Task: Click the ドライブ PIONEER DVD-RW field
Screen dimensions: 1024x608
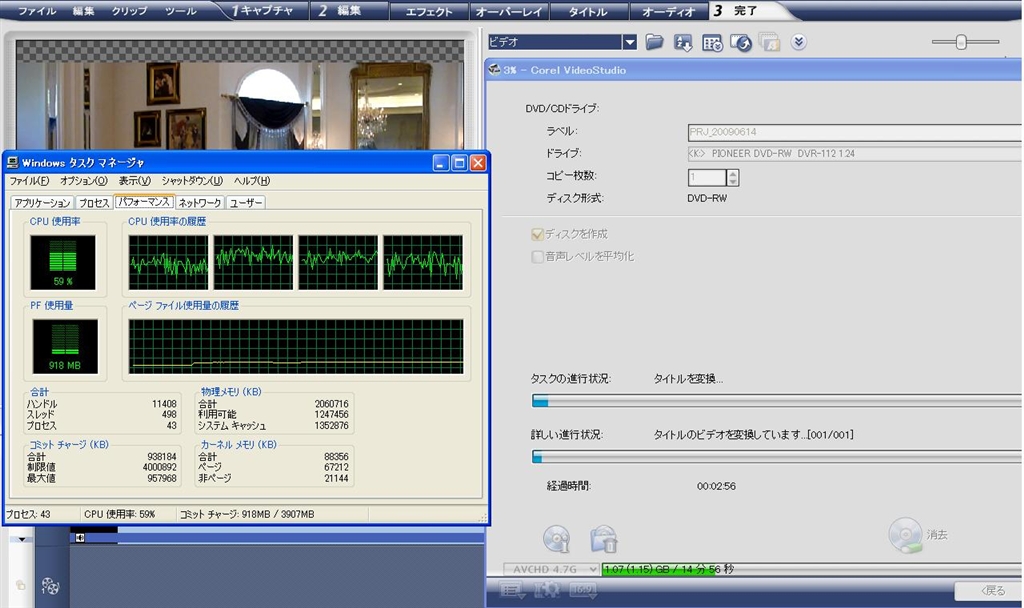Action: tap(854, 153)
